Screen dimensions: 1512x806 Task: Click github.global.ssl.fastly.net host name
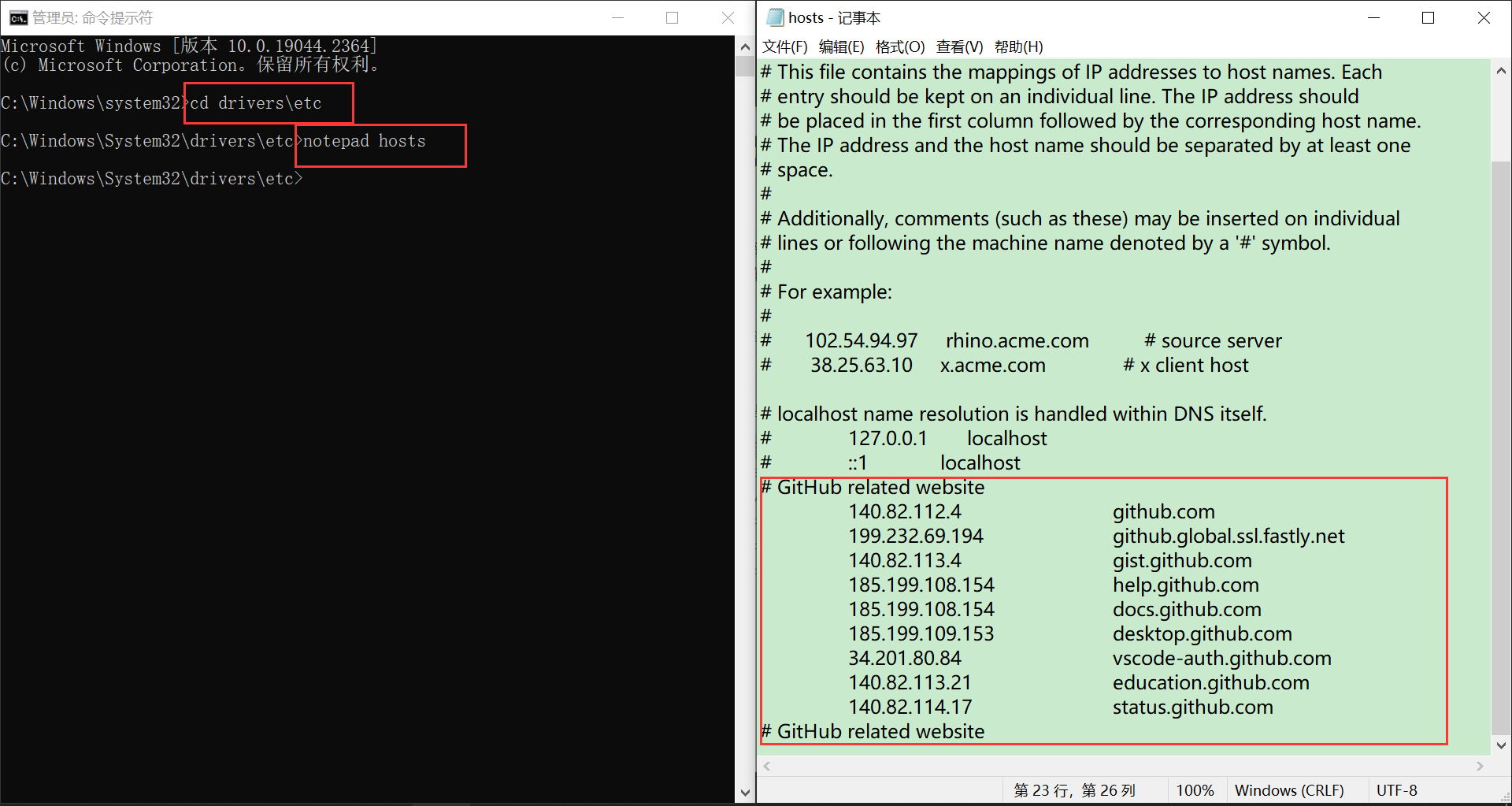click(1228, 537)
